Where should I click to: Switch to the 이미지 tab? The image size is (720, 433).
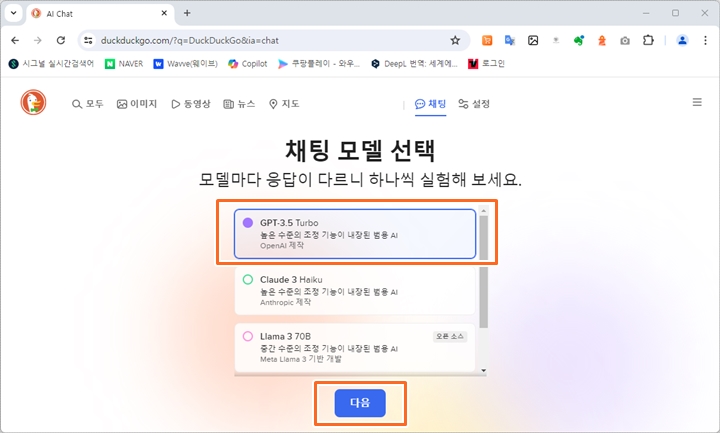pyautogui.click(x=137, y=104)
